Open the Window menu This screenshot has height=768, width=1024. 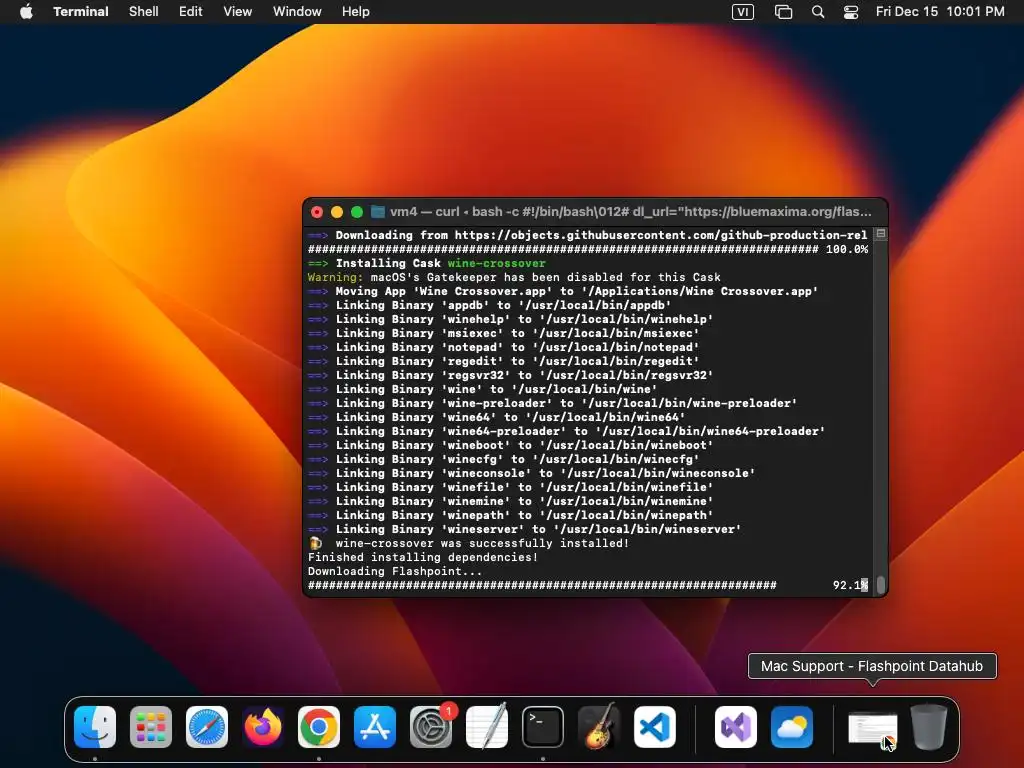[297, 12]
